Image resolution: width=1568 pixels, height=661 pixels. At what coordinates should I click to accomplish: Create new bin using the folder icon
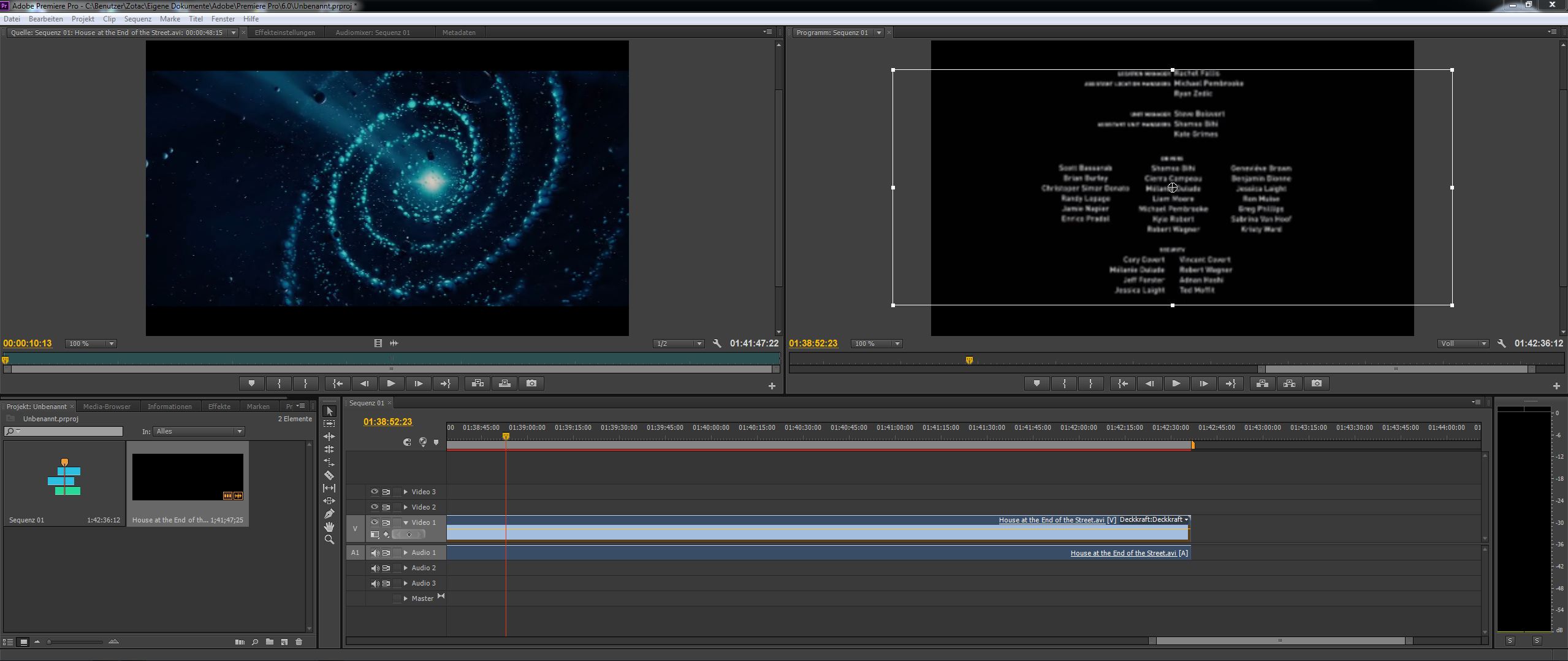(270, 642)
